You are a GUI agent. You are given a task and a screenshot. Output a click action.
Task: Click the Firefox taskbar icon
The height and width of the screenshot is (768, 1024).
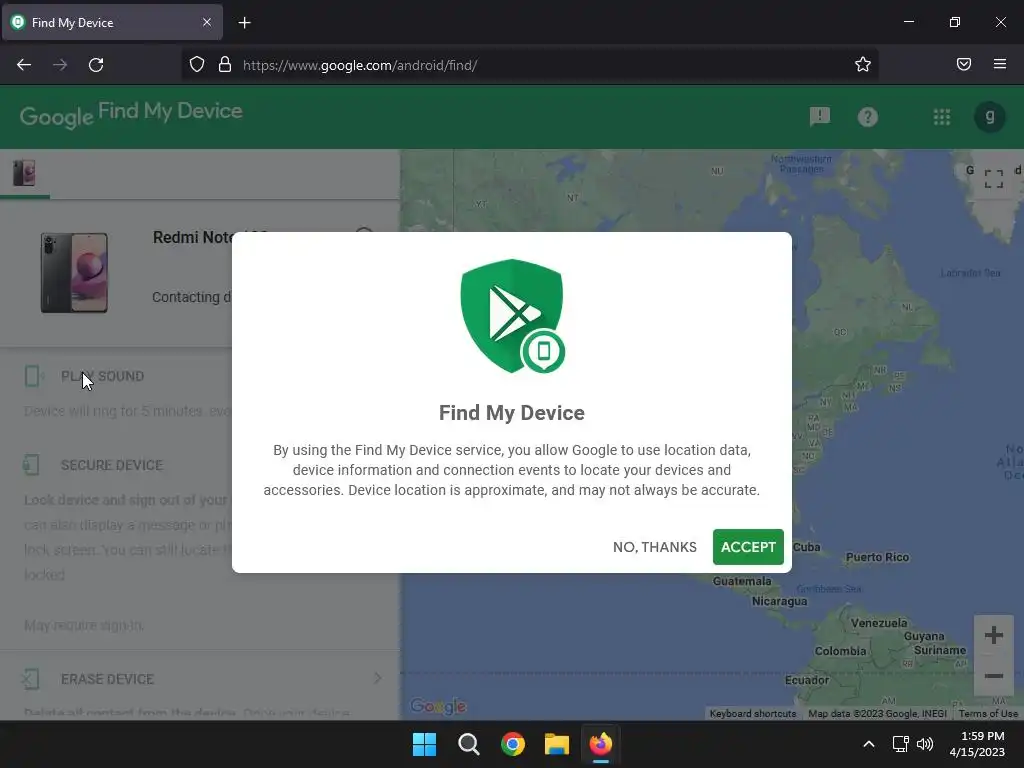click(x=601, y=744)
